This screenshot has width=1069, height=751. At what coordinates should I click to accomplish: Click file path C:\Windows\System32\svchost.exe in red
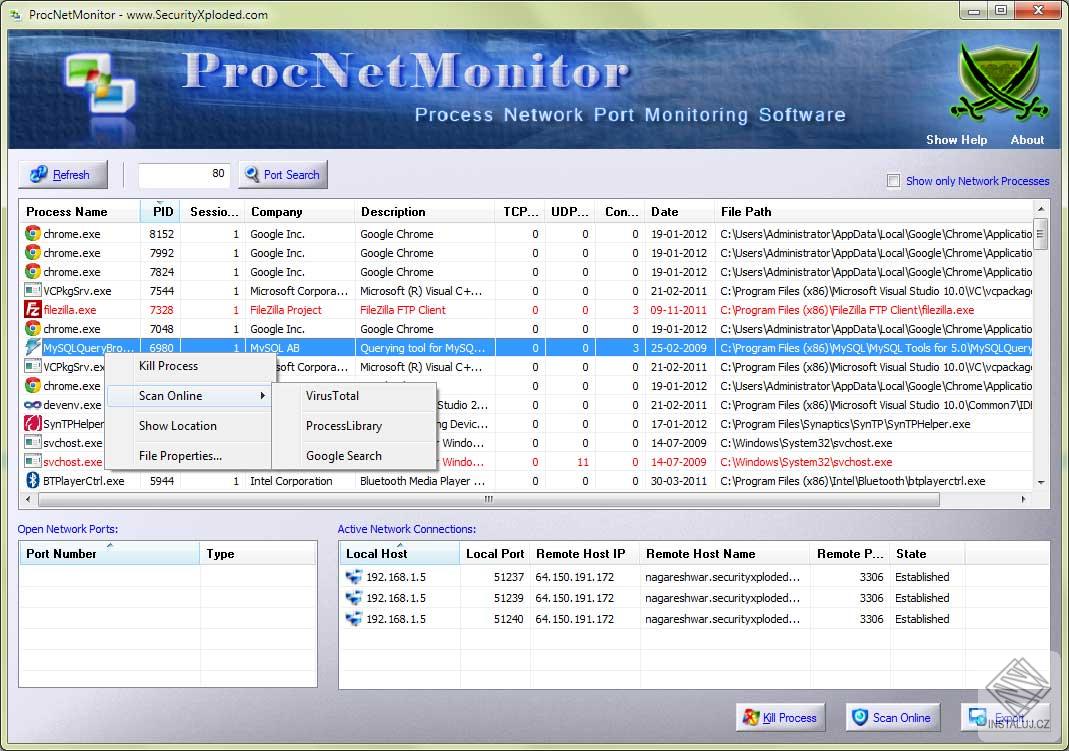[807, 462]
